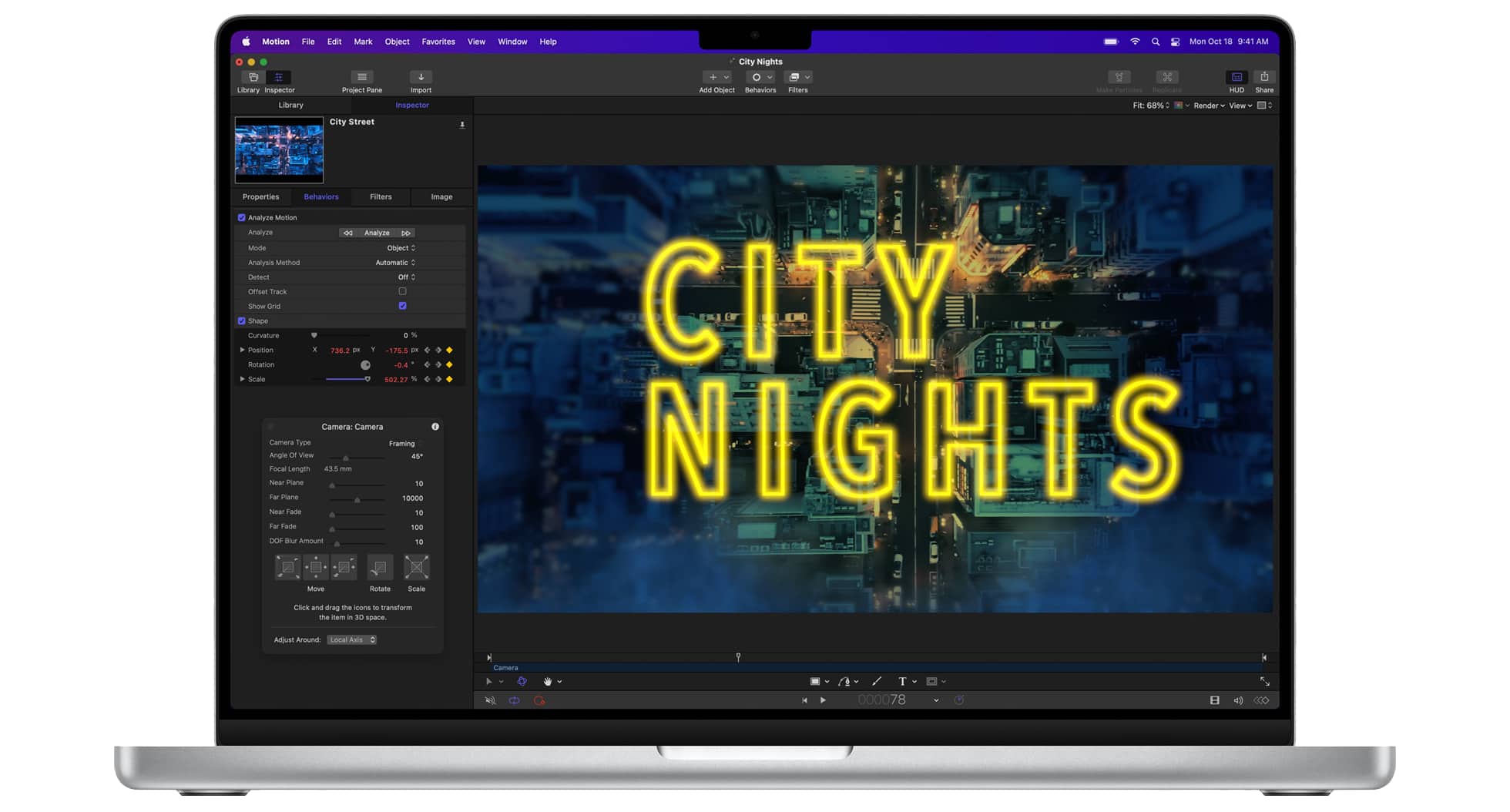Toggle audio mute in timing toolbar
Viewport: 1510px width, 812px height.
tap(490, 700)
